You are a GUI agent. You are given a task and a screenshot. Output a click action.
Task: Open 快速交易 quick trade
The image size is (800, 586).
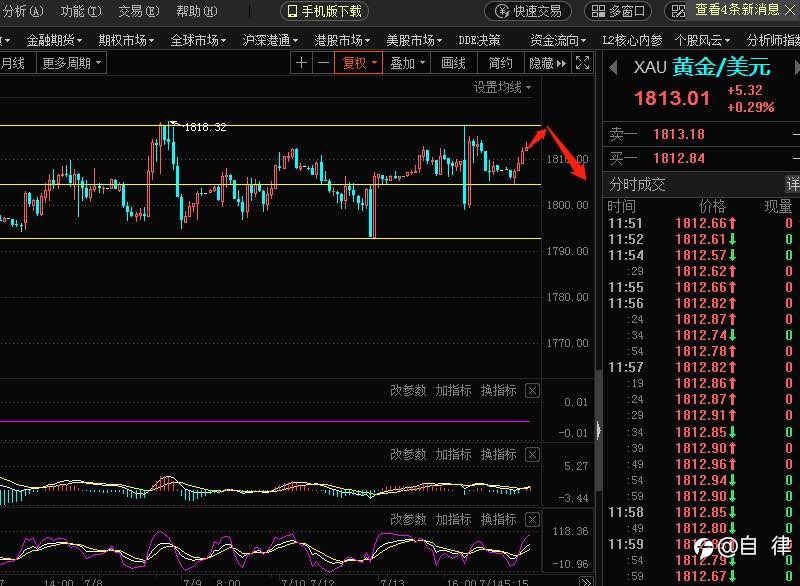tap(528, 11)
